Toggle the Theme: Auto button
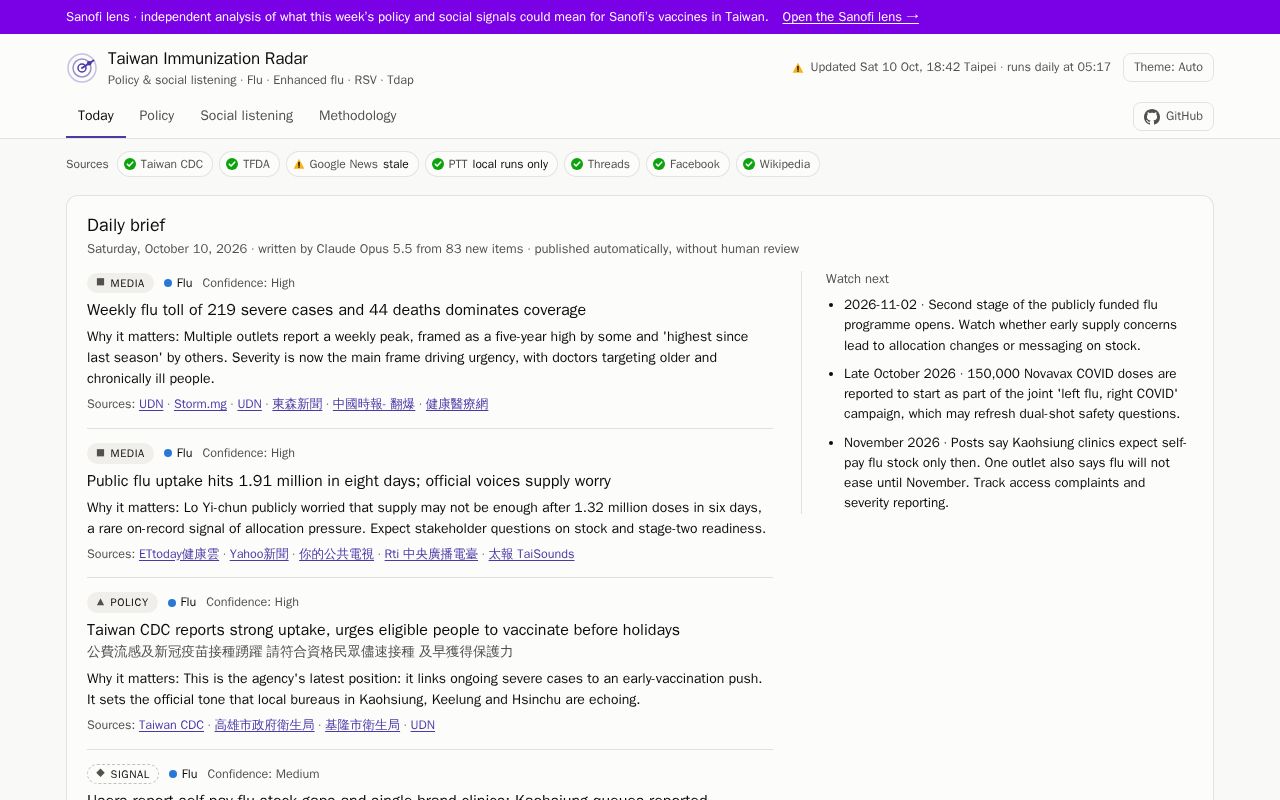Image resolution: width=1280 pixels, height=800 pixels. [x=1168, y=67]
